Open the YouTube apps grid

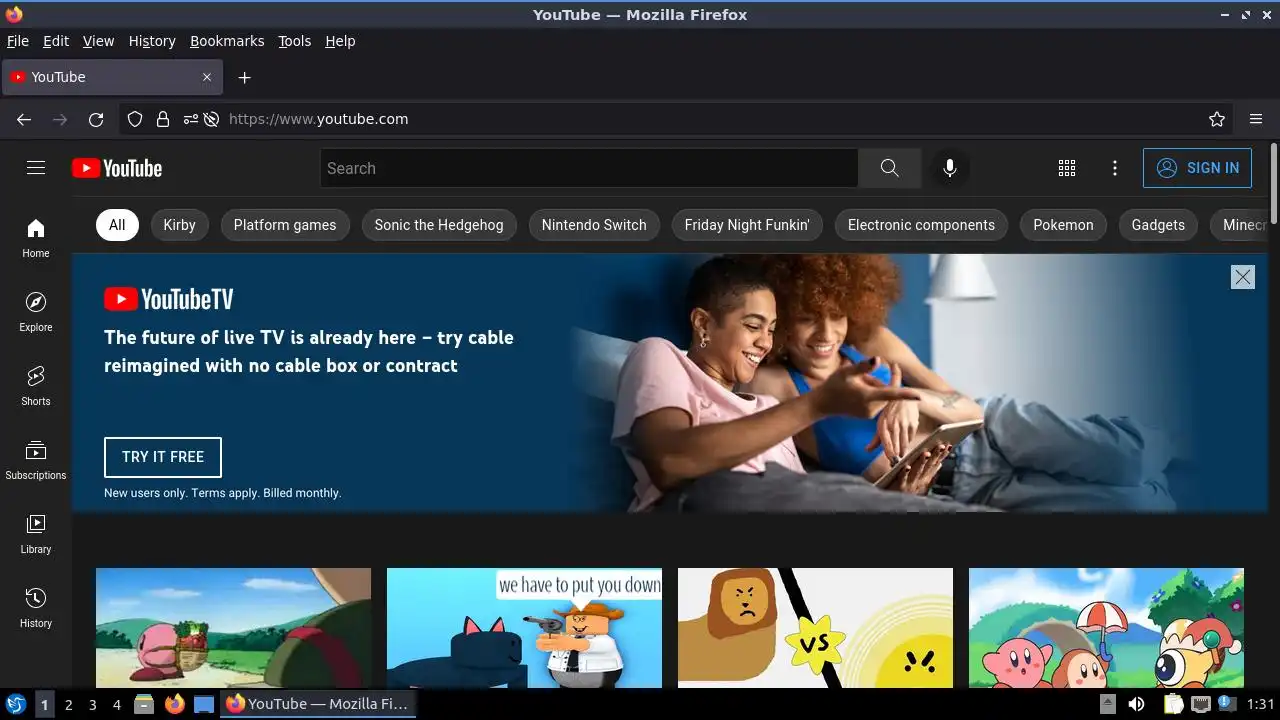click(x=1067, y=168)
